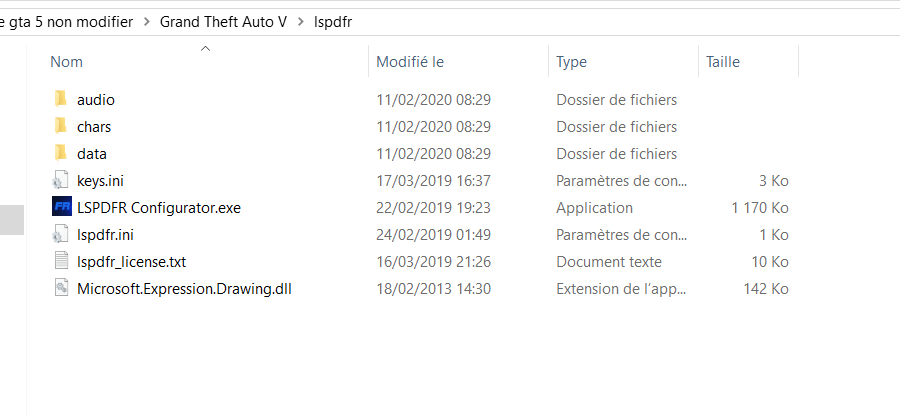This screenshot has width=900, height=417.
Task: Toggle sort direction arrow above Nom column
Action: 205,47
